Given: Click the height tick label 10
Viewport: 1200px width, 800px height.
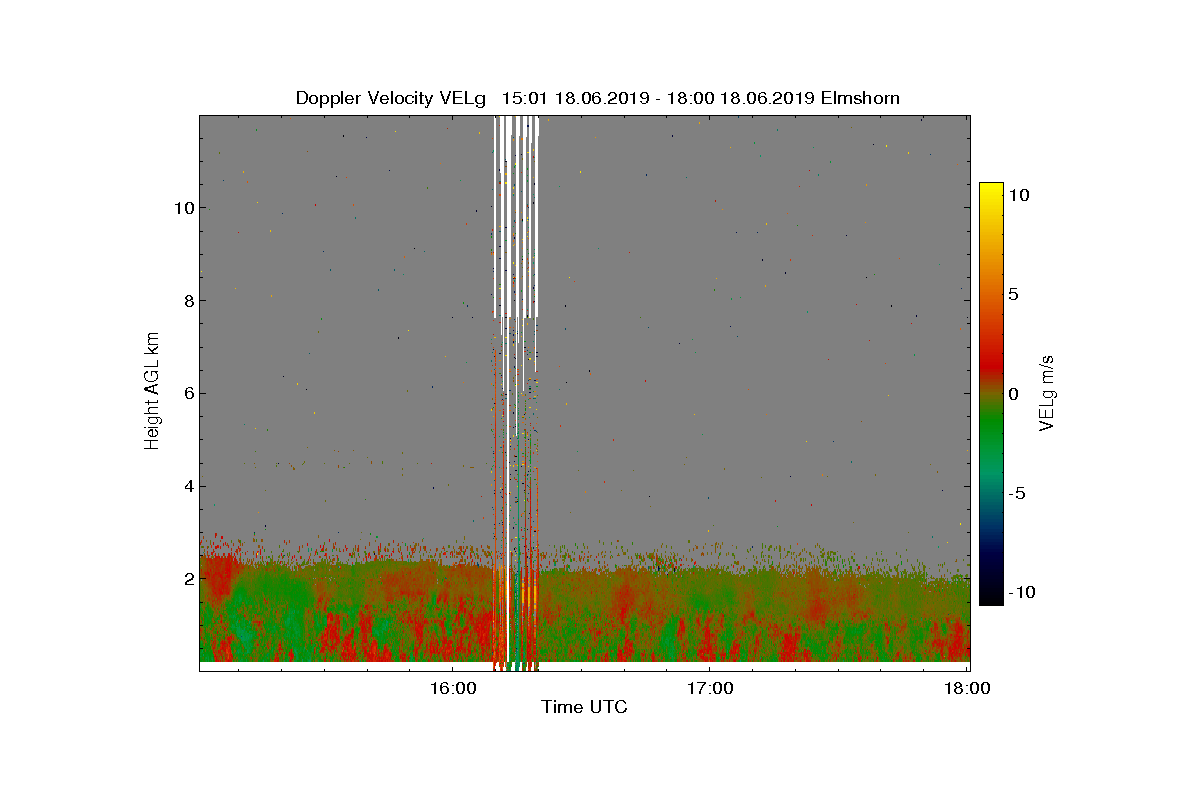Looking at the screenshot, I should [182, 208].
